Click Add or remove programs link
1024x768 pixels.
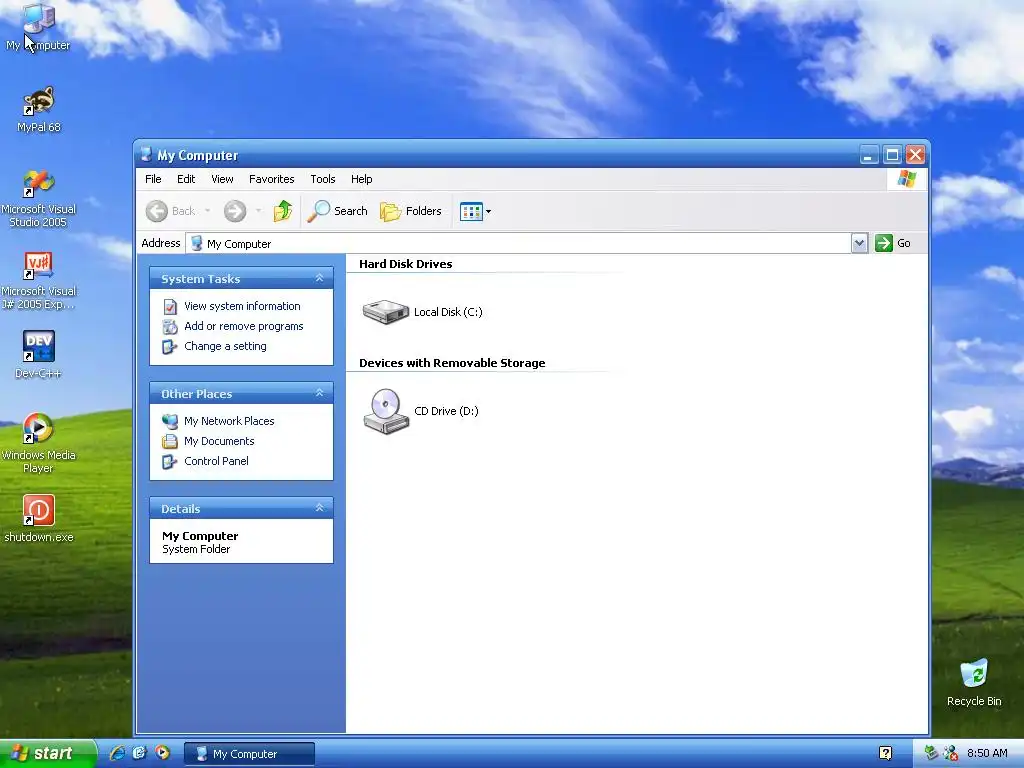point(244,326)
